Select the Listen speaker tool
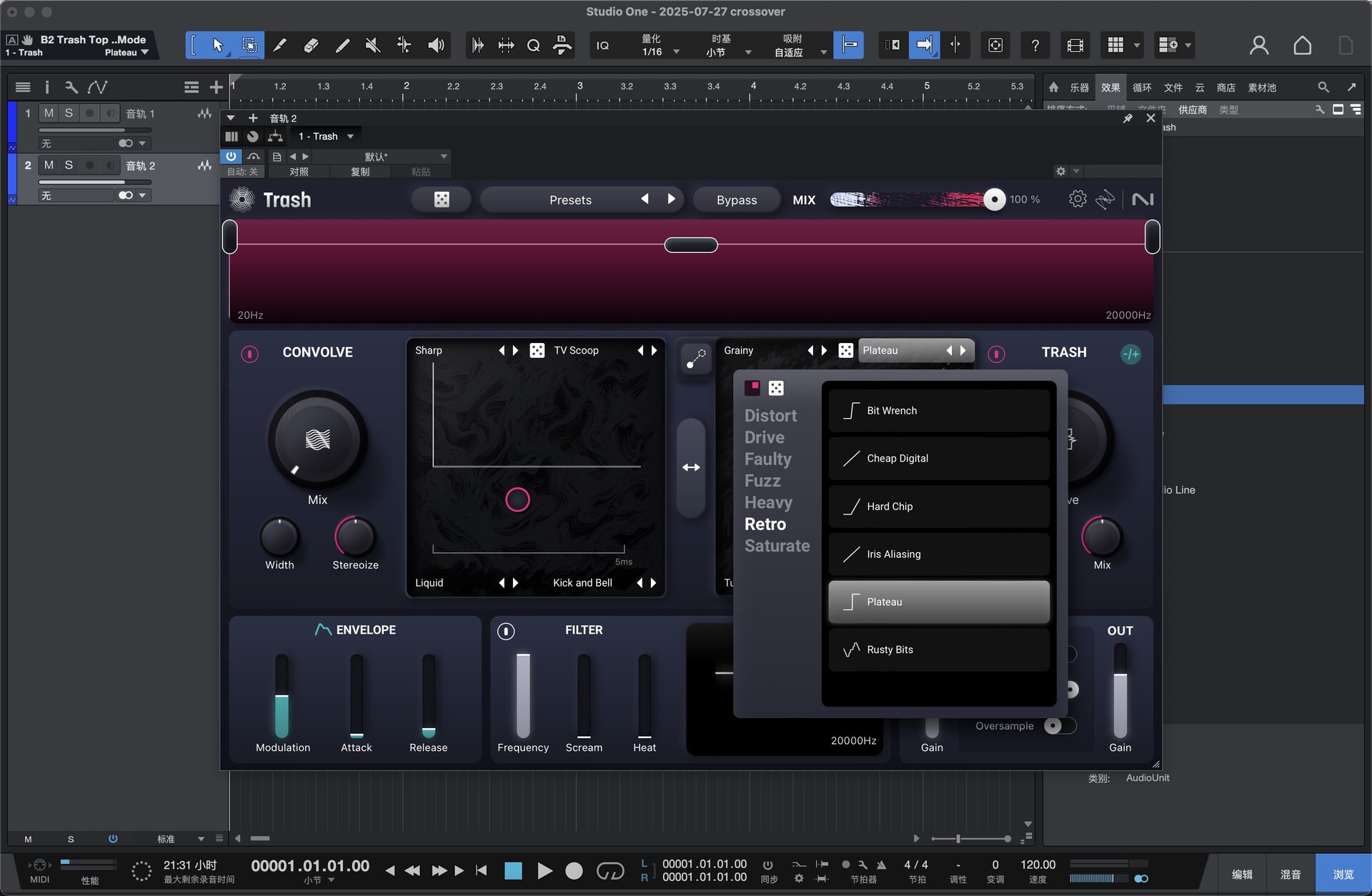Image resolution: width=1372 pixels, height=896 pixels. tap(435, 45)
